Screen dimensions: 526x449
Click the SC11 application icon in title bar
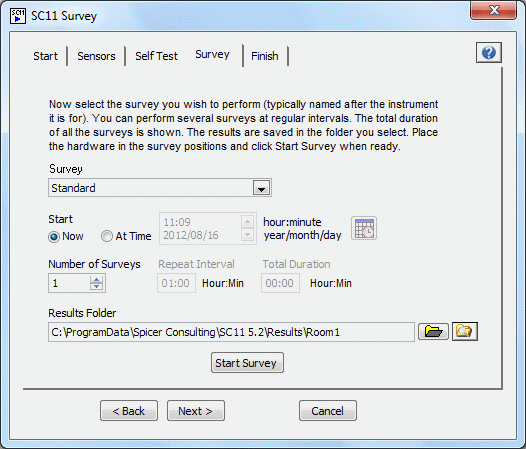pyautogui.click(x=18, y=16)
